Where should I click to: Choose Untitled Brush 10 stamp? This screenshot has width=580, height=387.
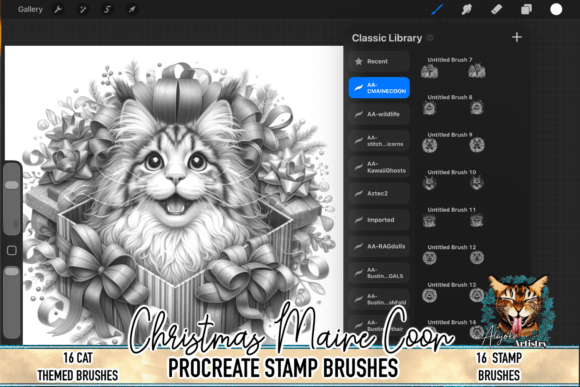(x=453, y=180)
